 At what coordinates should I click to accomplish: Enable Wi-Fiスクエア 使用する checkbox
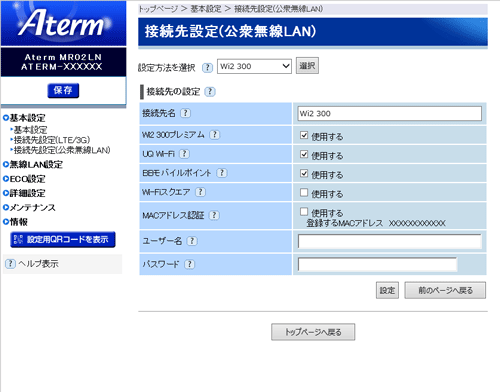tap(304, 192)
